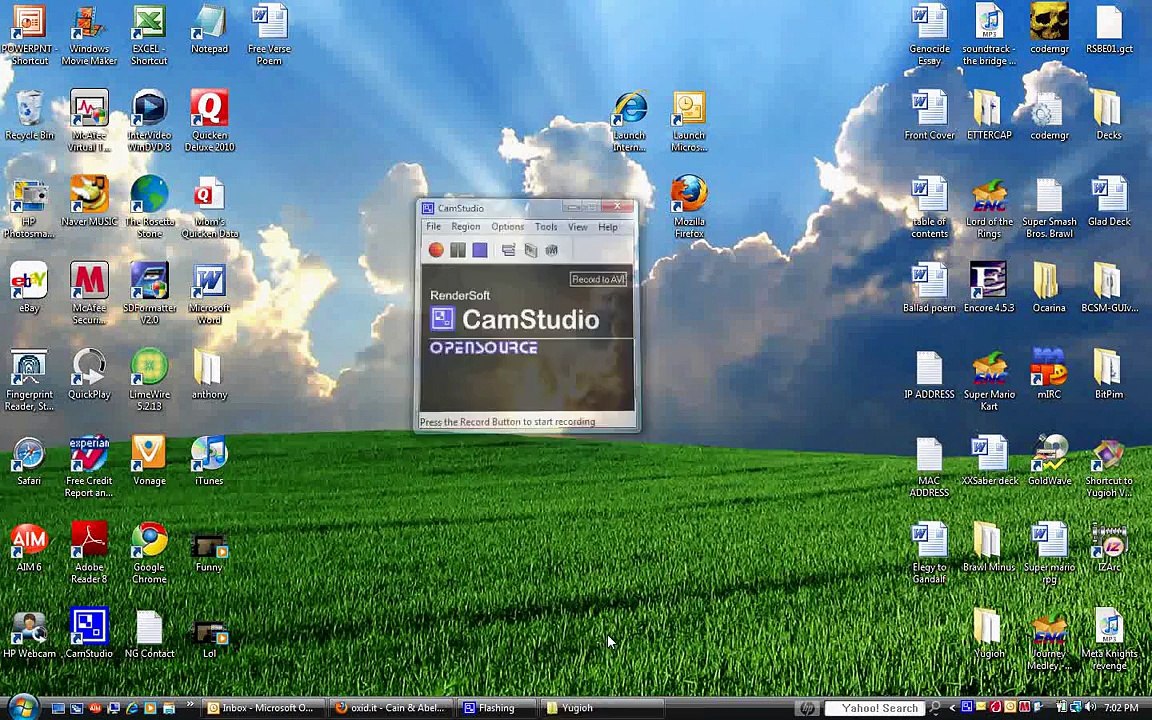Screen dimensions: 1152x720
Task: Select the Genocide Essay document
Action: (929, 36)
